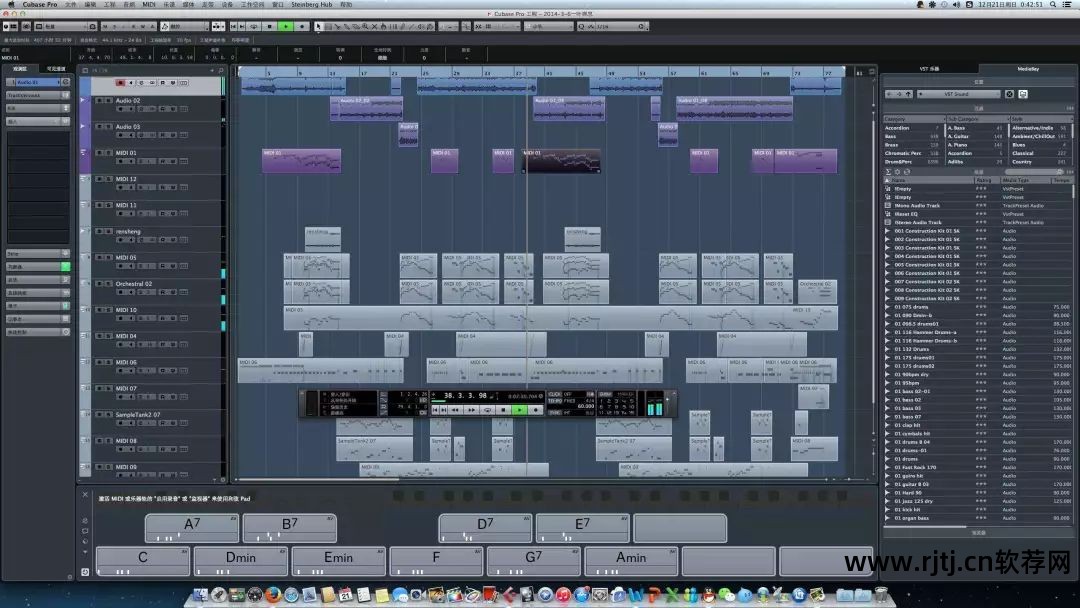Trigger the G7 chord pad
Viewport: 1080px width, 608px height.
pyautogui.click(x=533, y=558)
